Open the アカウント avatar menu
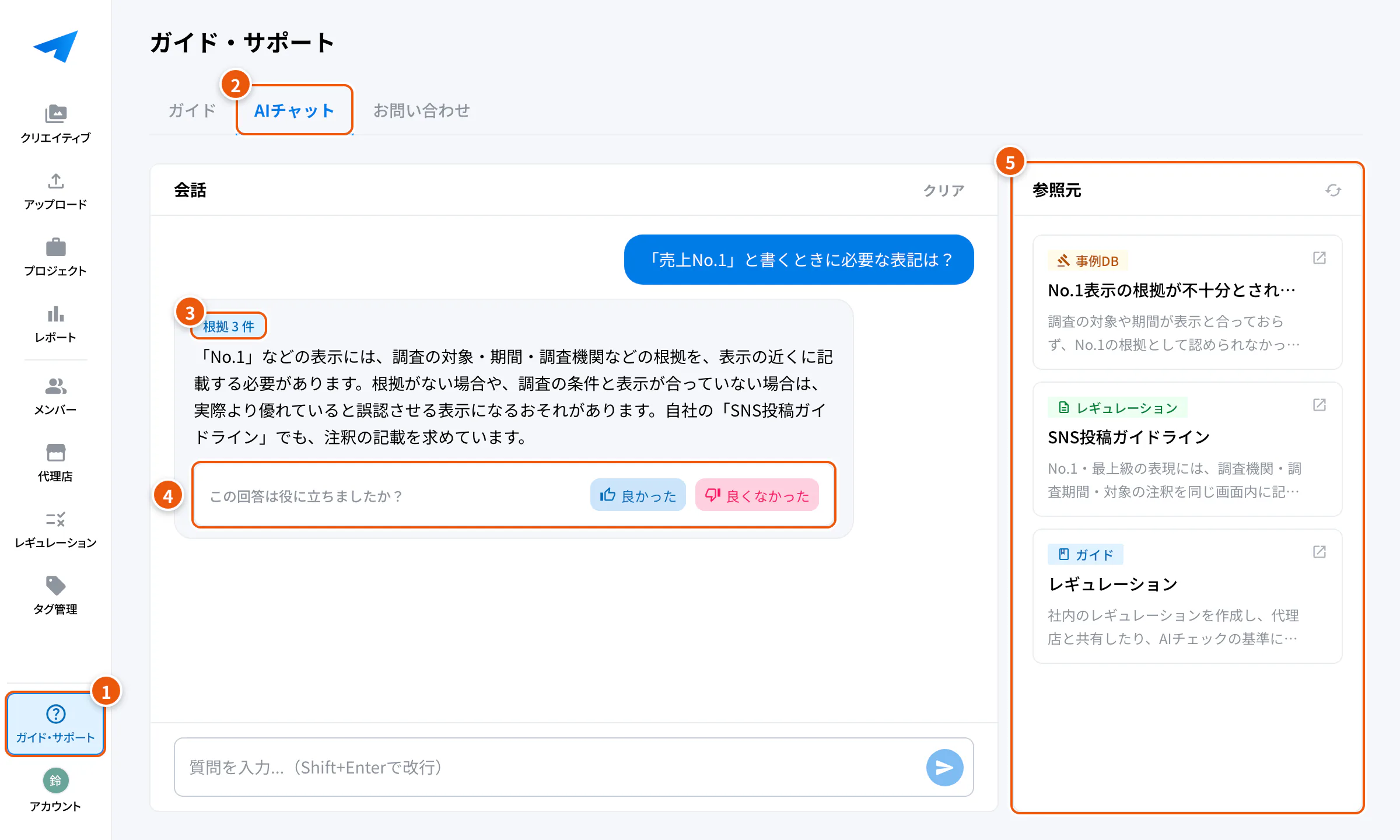Screen dimensions: 1400x840 pyautogui.click(x=55, y=791)
